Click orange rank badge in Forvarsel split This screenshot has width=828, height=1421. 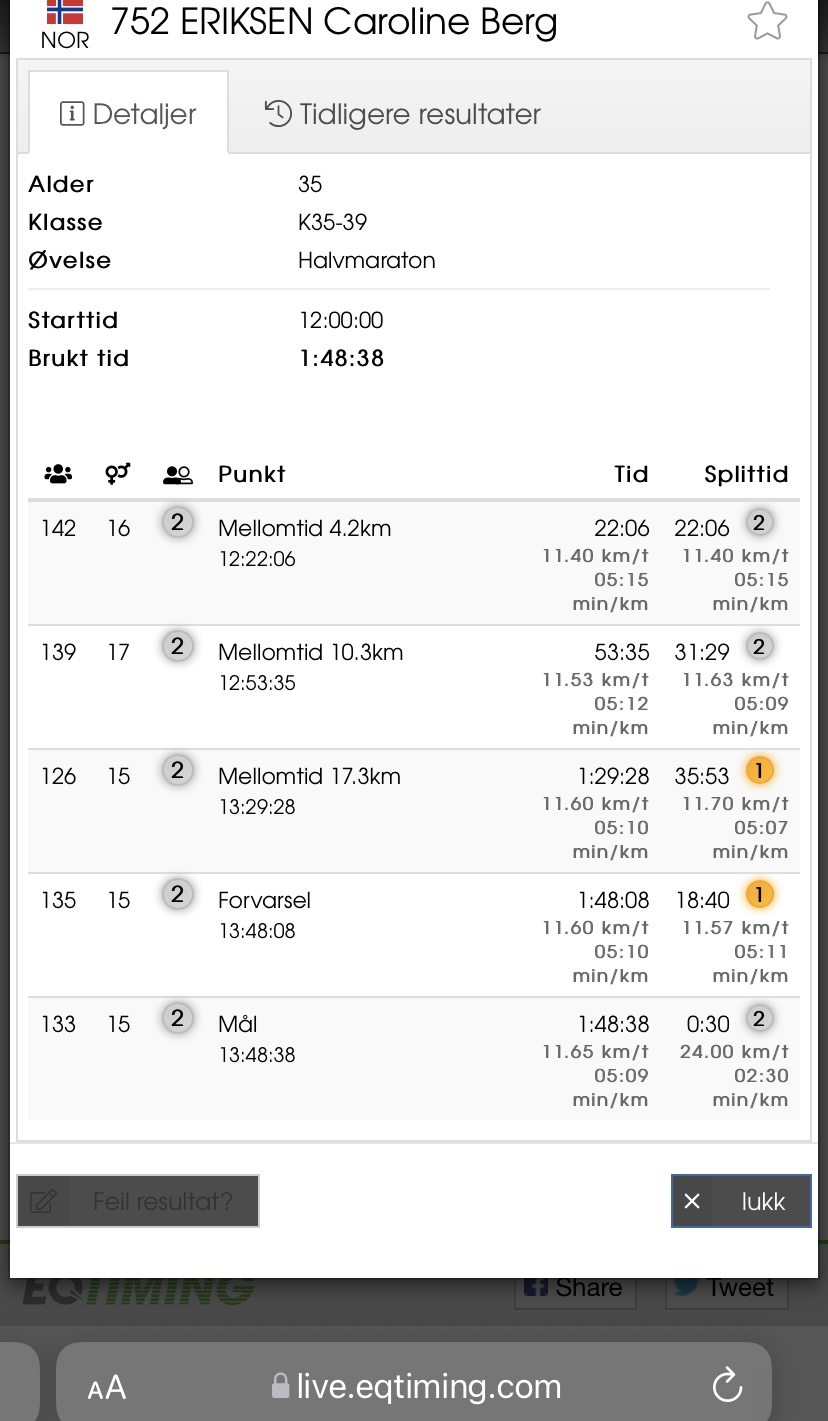(759, 894)
